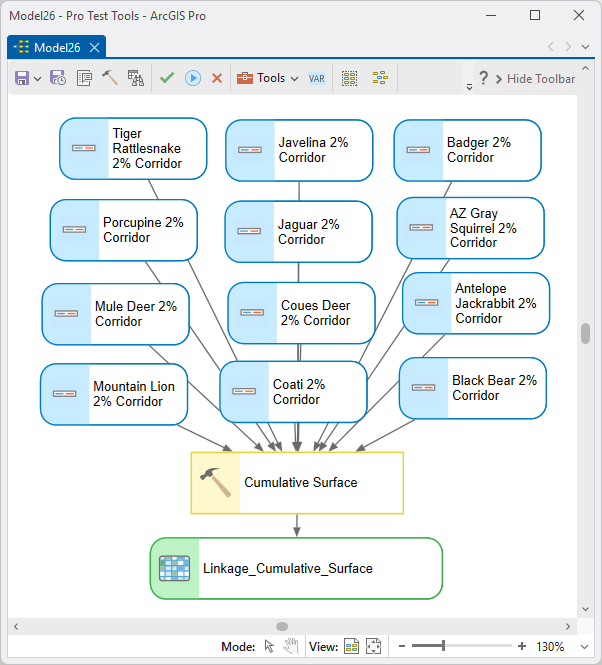The height and width of the screenshot is (665, 602).
Task: Click the hammer icon in Cumulative Surface
Action: pyautogui.click(x=216, y=483)
